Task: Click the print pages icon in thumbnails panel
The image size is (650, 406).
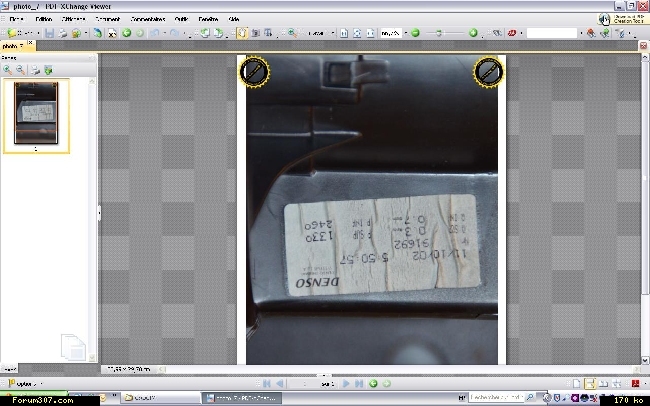Action: [35, 70]
